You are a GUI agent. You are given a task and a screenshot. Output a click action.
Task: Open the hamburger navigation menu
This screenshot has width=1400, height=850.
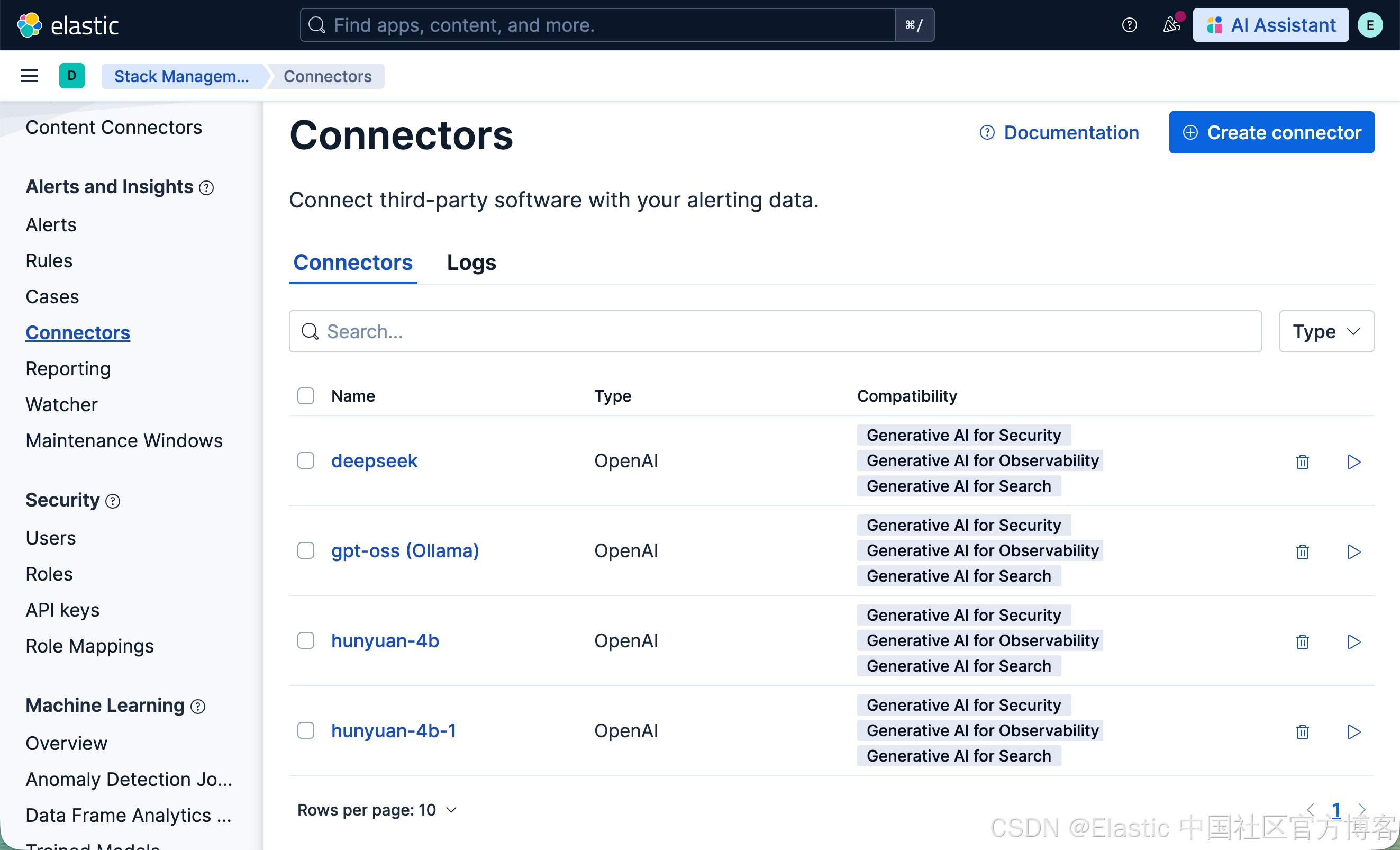click(30, 76)
